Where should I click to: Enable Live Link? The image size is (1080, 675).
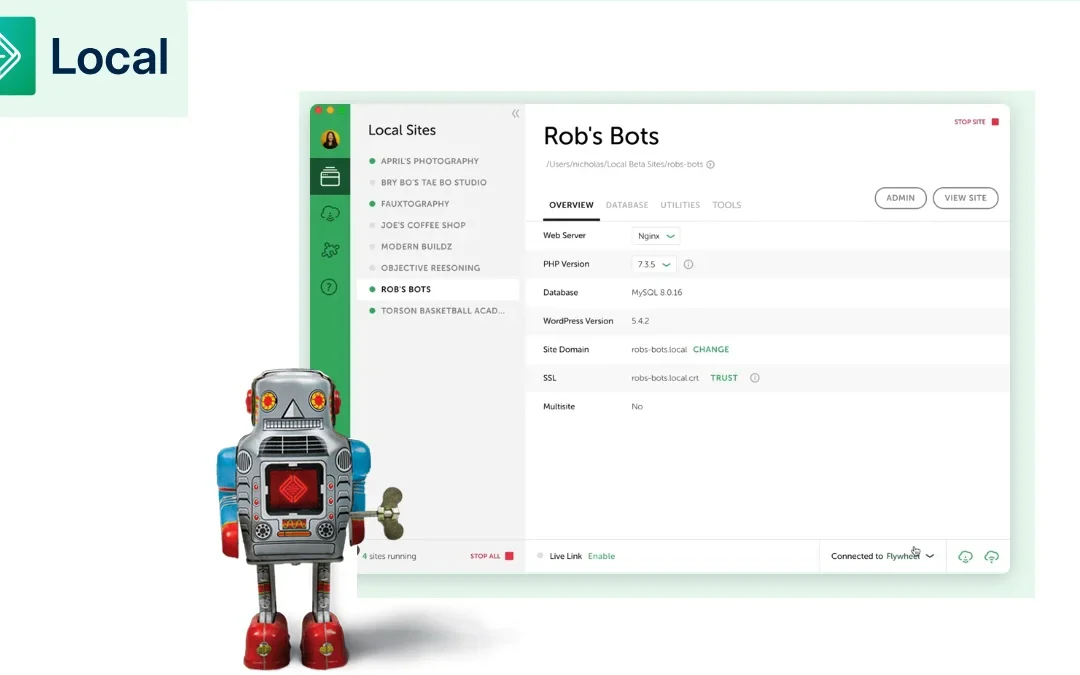[601, 556]
